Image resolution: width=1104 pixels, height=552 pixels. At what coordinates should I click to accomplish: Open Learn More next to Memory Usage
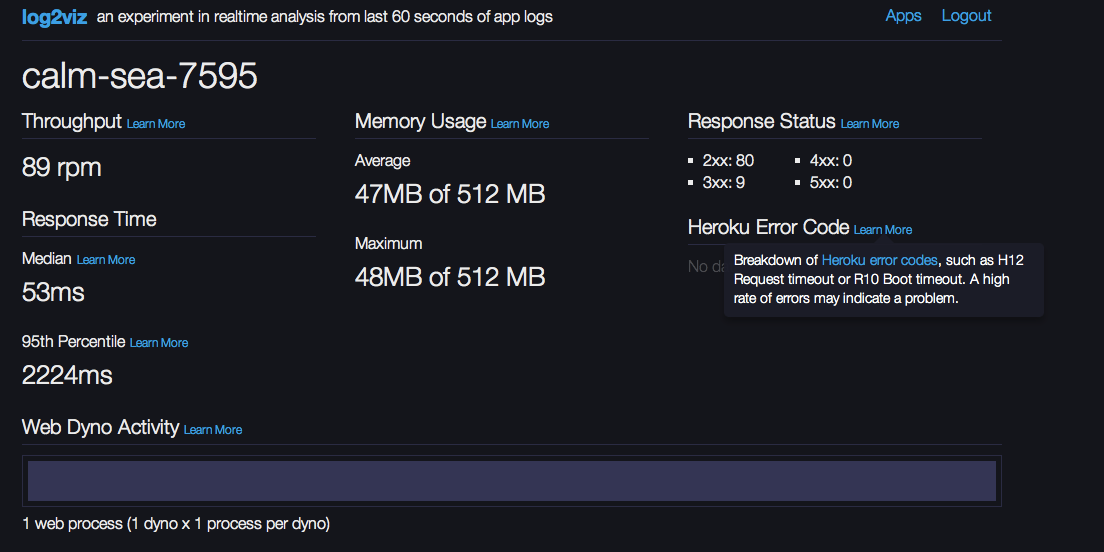click(520, 124)
